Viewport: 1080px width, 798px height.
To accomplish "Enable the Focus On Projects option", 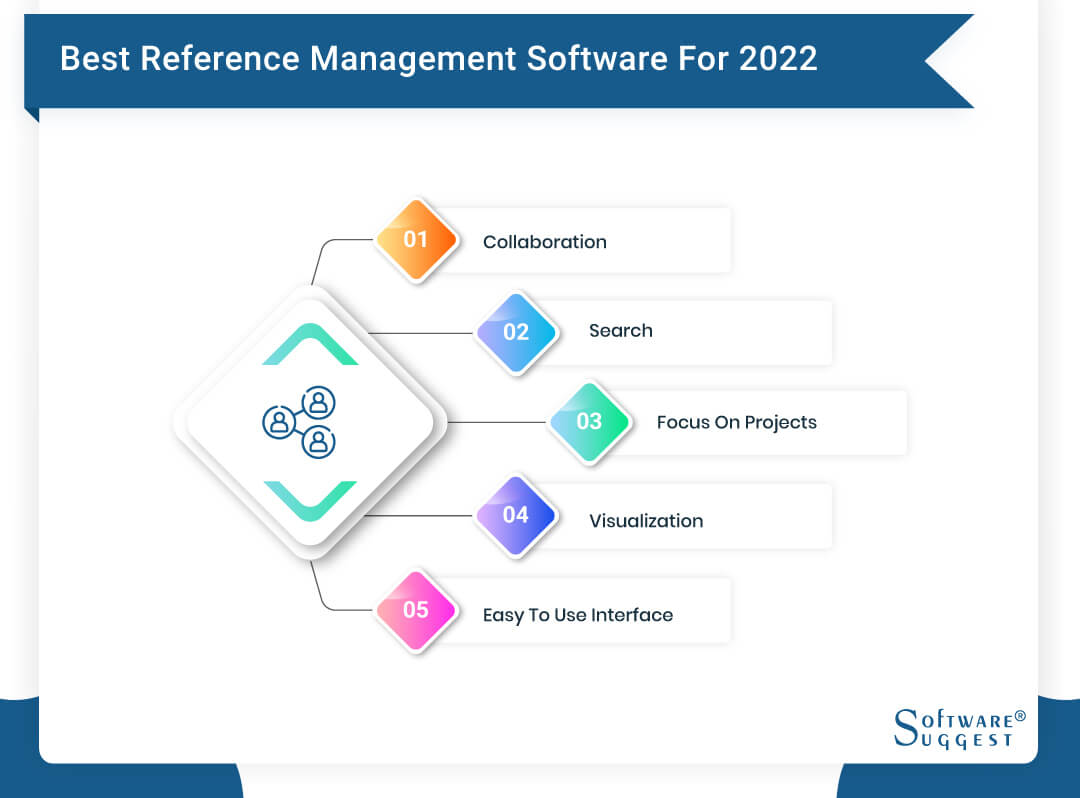I will (737, 422).
